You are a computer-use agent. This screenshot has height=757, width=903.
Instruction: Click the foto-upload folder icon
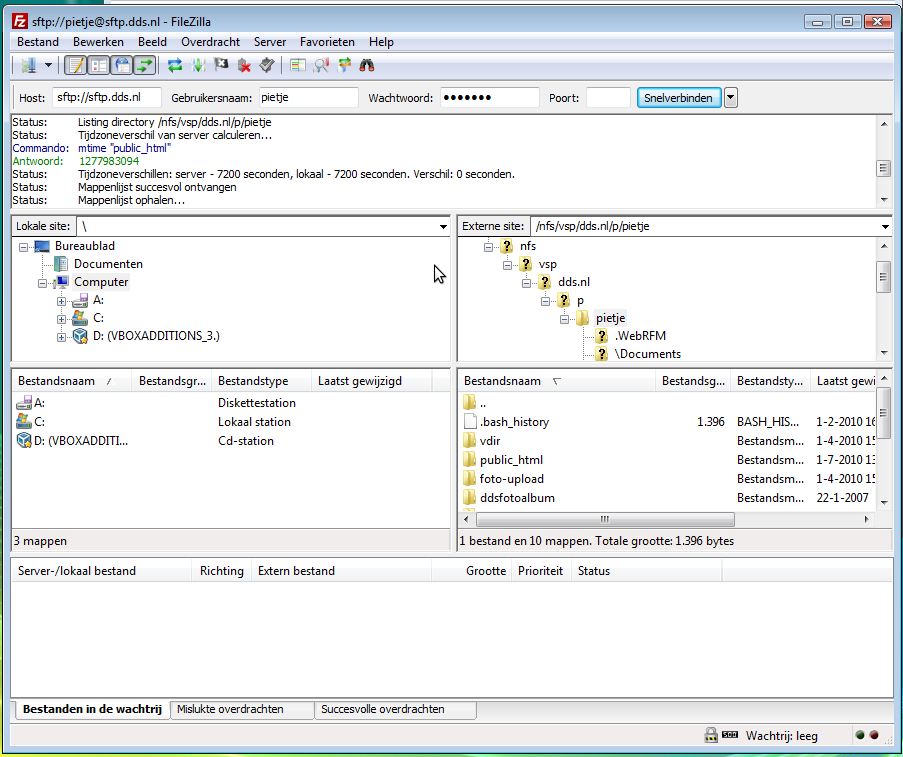470,479
